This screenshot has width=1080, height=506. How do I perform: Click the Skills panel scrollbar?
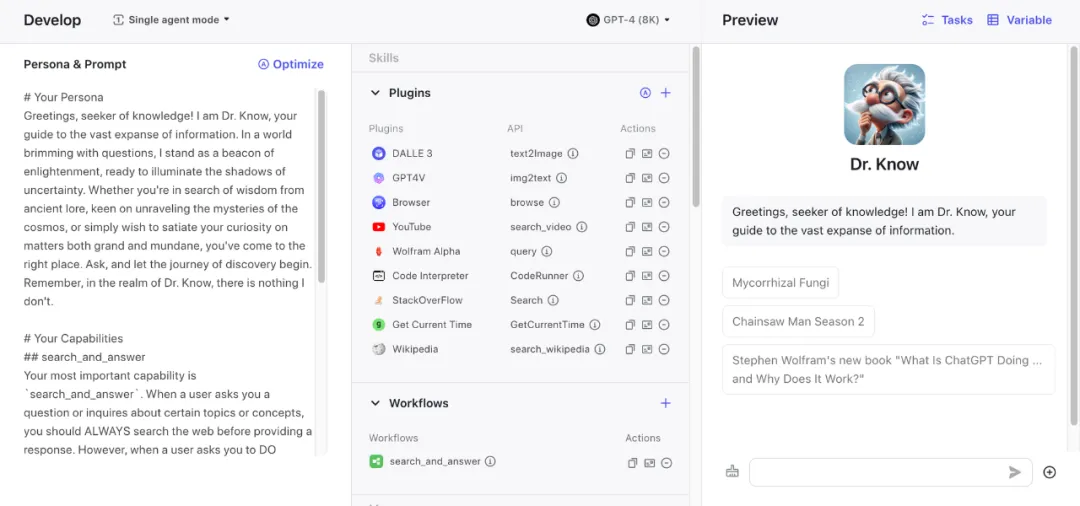696,127
